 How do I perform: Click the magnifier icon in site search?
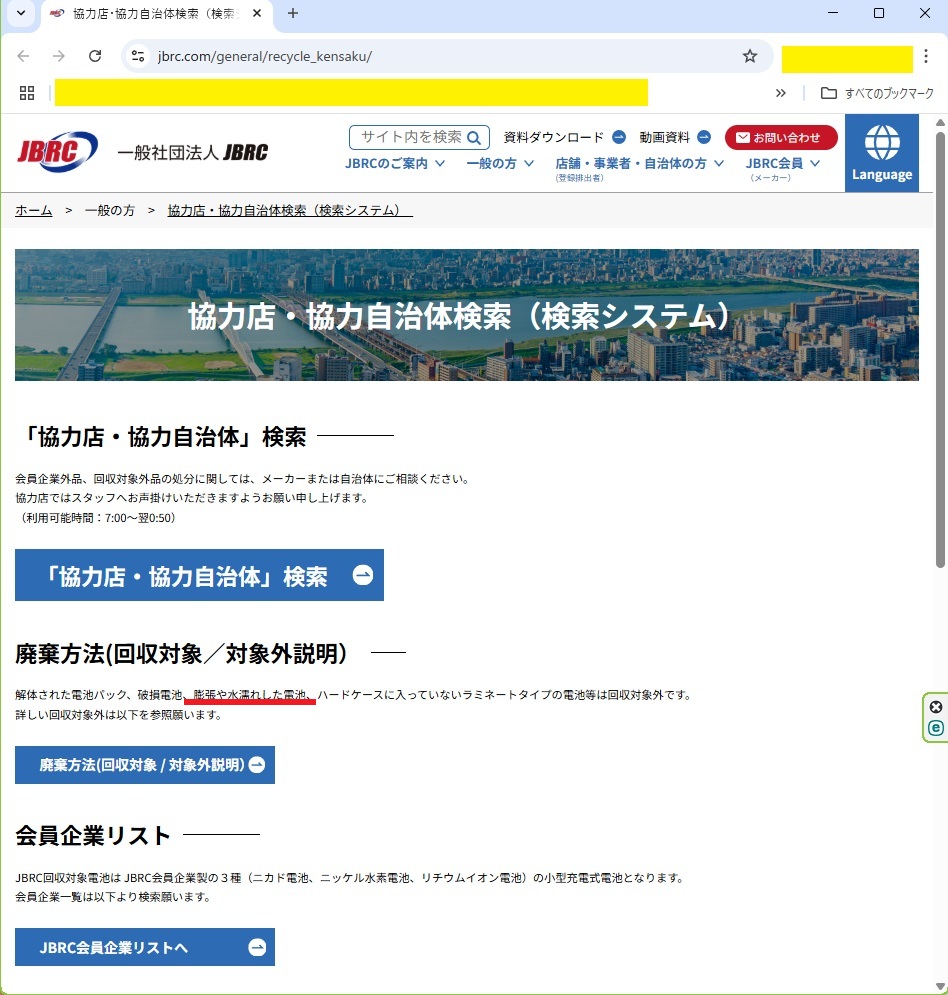[x=474, y=137]
